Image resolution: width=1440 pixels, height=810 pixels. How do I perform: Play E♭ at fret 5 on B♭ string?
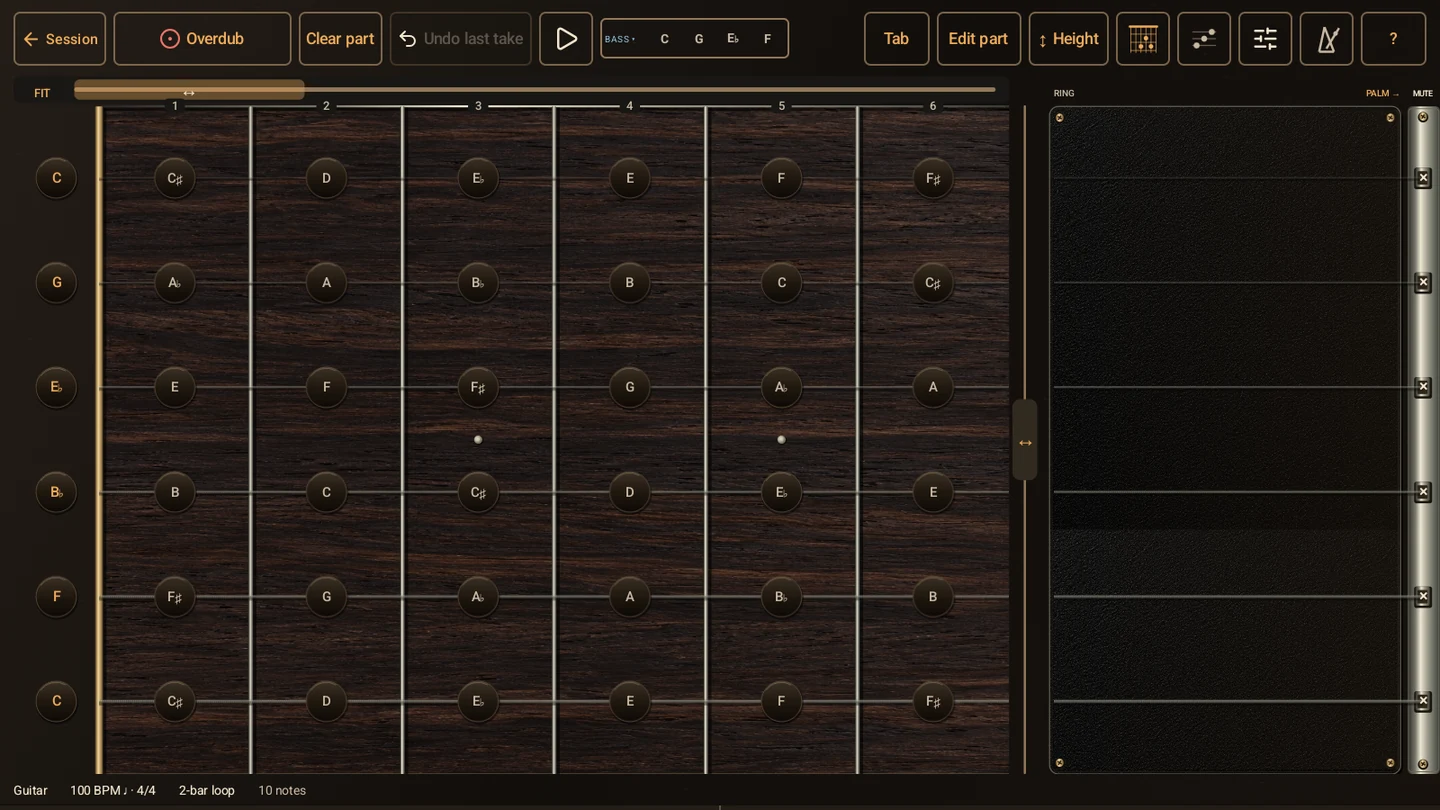(x=781, y=492)
